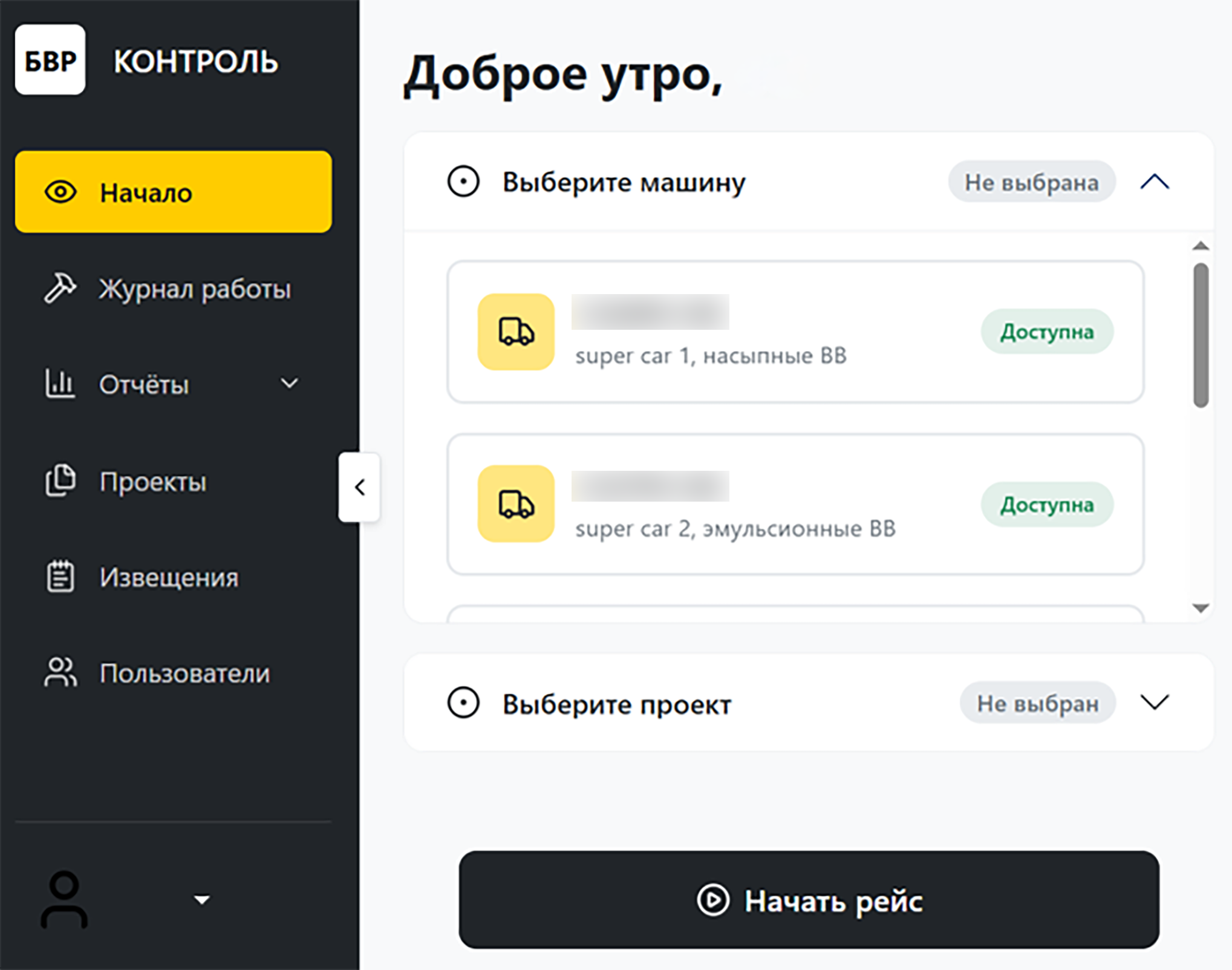The width and height of the screenshot is (1232, 970).
Task: Select the radio circle beside Выберите машину
Action: pos(463,182)
